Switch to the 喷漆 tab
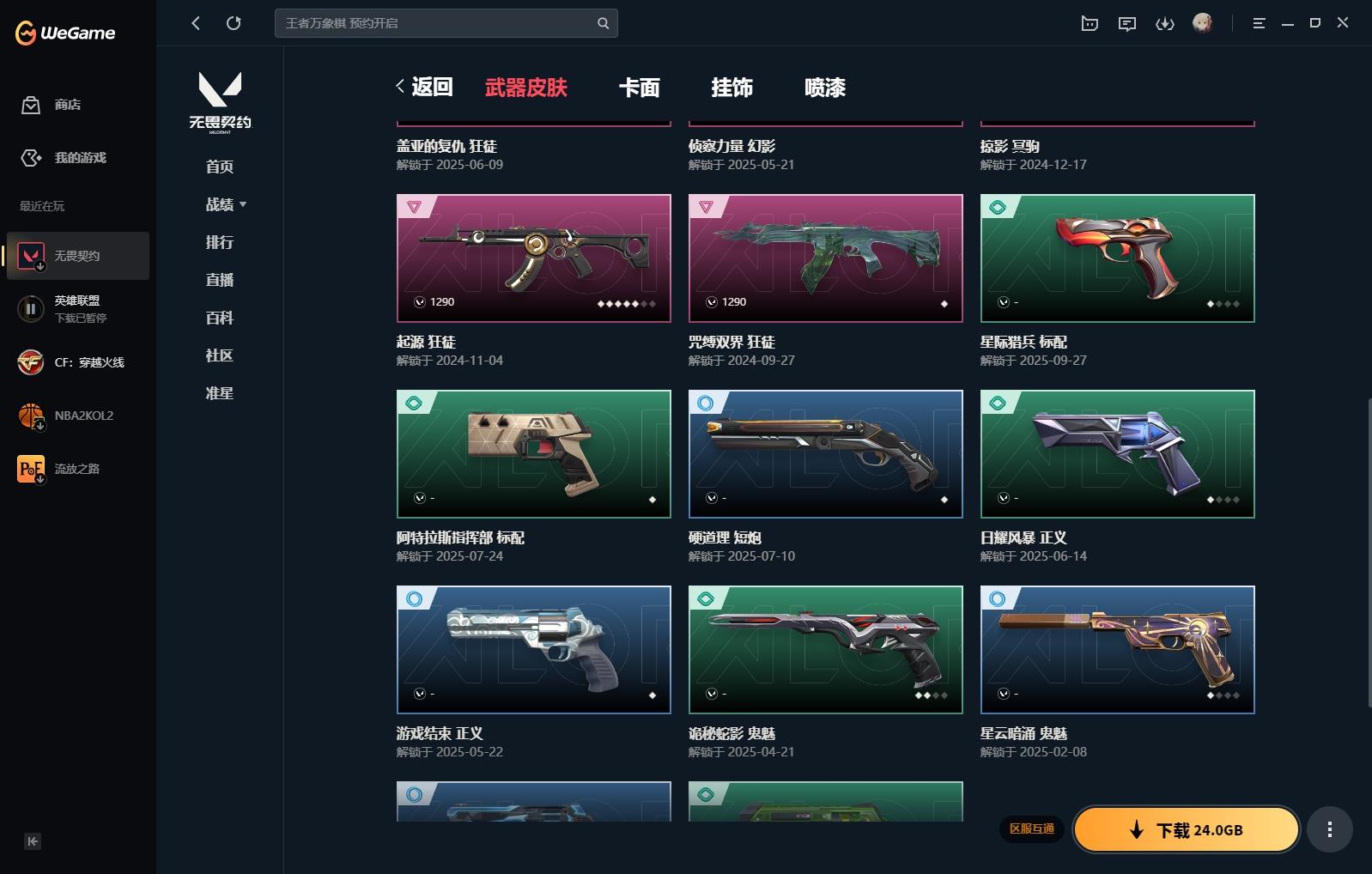 pos(824,88)
